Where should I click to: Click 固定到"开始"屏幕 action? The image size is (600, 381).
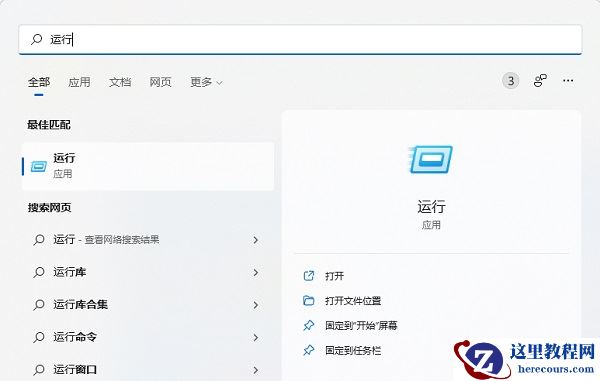(361, 326)
